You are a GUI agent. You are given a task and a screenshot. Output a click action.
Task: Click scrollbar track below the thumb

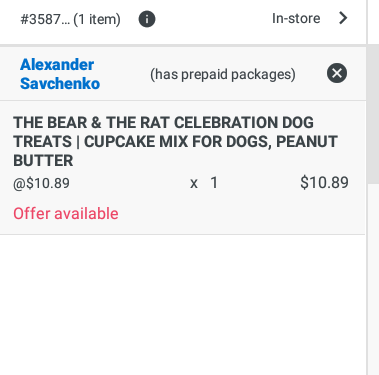(x=373, y=279)
